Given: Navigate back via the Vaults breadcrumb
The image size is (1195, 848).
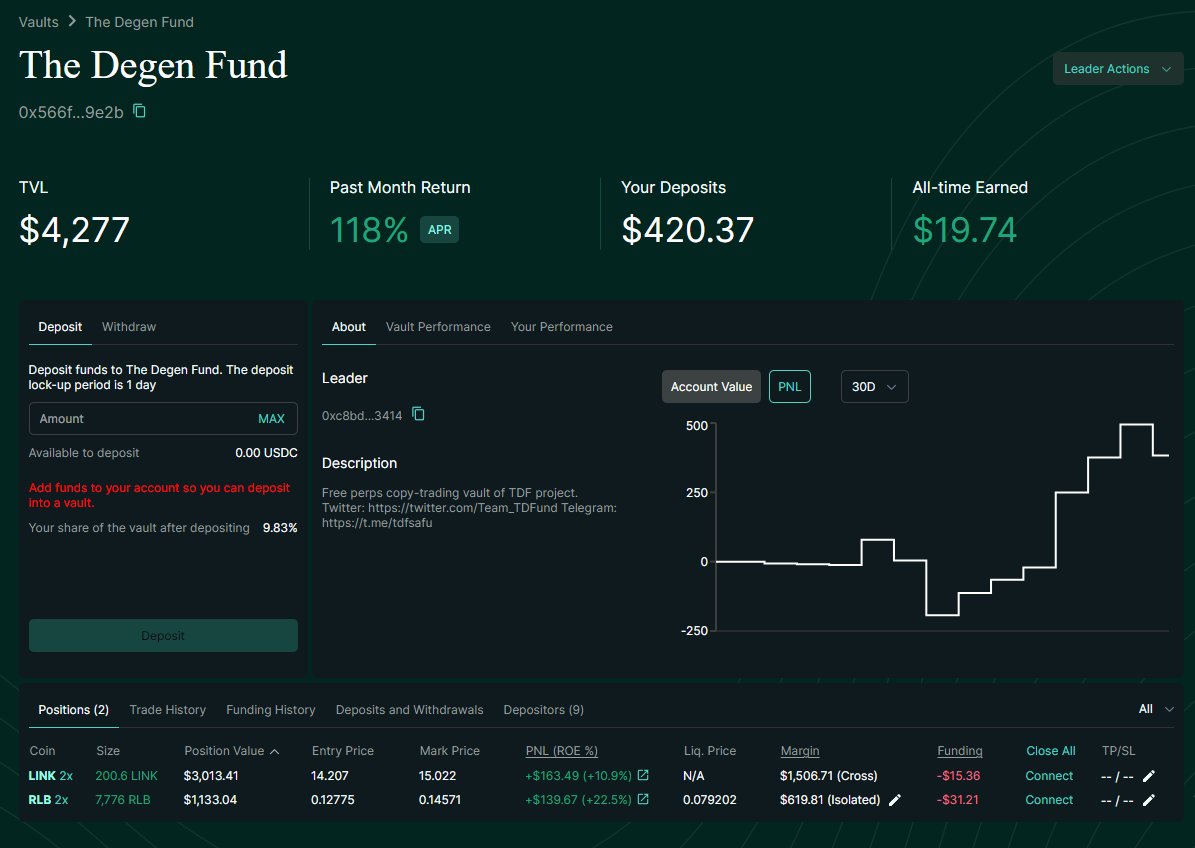Looking at the screenshot, I should pyautogui.click(x=37, y=21).
